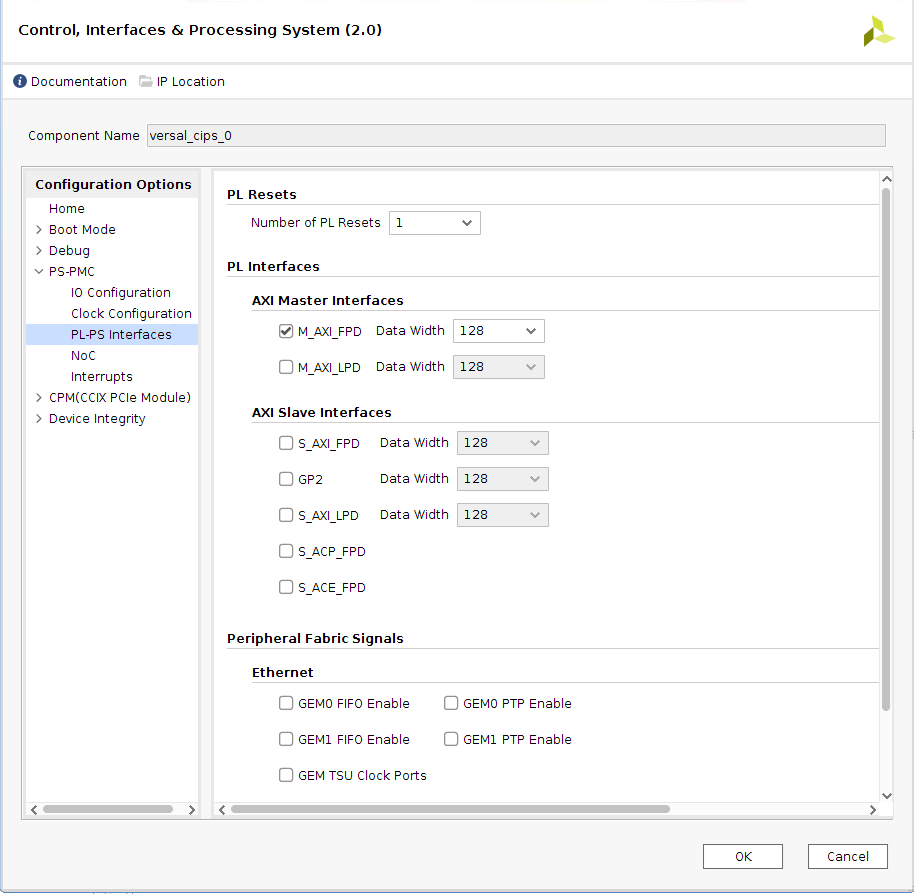Click the Xilinx logo icon
Image resolution: width=914 pixels, height=894 pixels.
click(878, 31)
